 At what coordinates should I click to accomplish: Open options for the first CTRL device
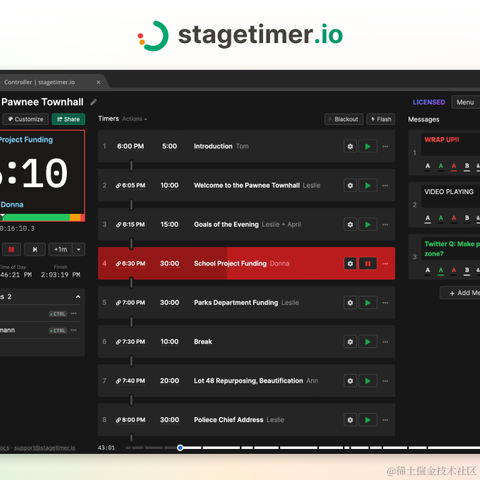tap(74, 314)
